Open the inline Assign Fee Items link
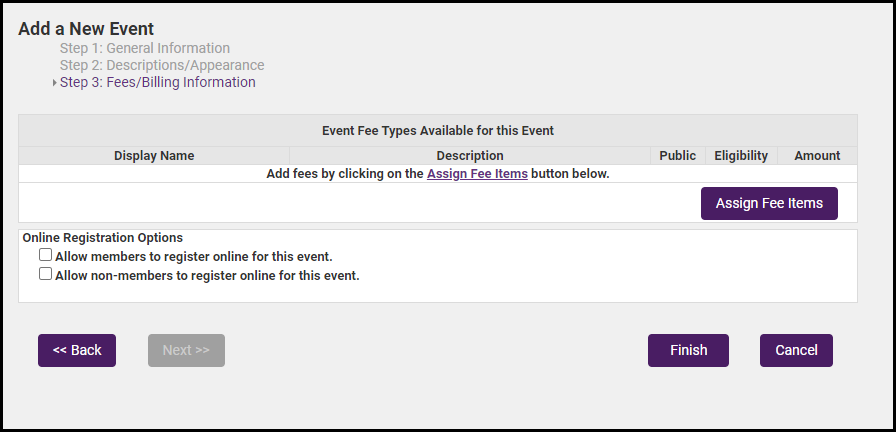This screenshot has height=432, width=896. click(477, 173)
